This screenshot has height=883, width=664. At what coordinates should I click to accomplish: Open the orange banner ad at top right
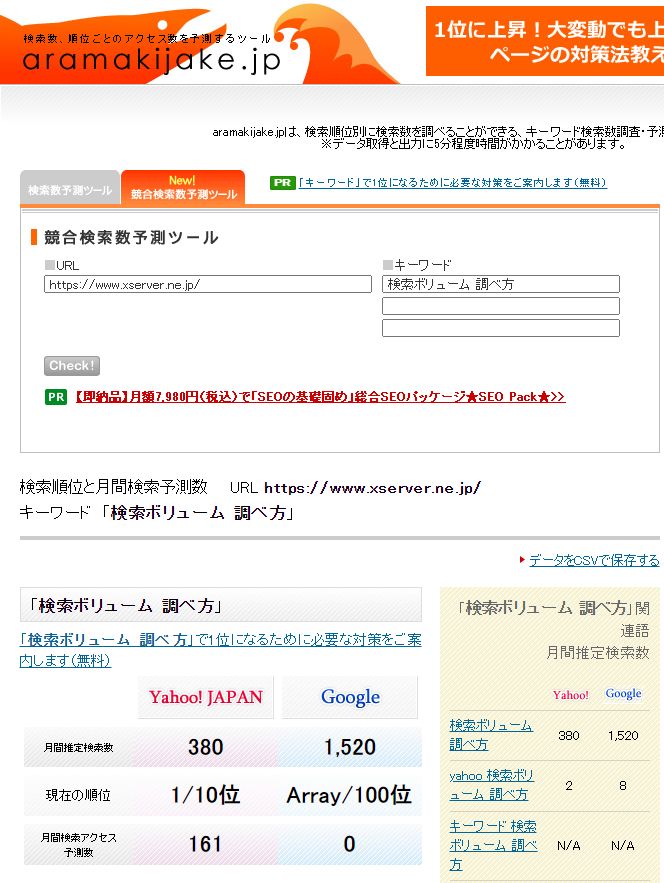click(545, 41)
